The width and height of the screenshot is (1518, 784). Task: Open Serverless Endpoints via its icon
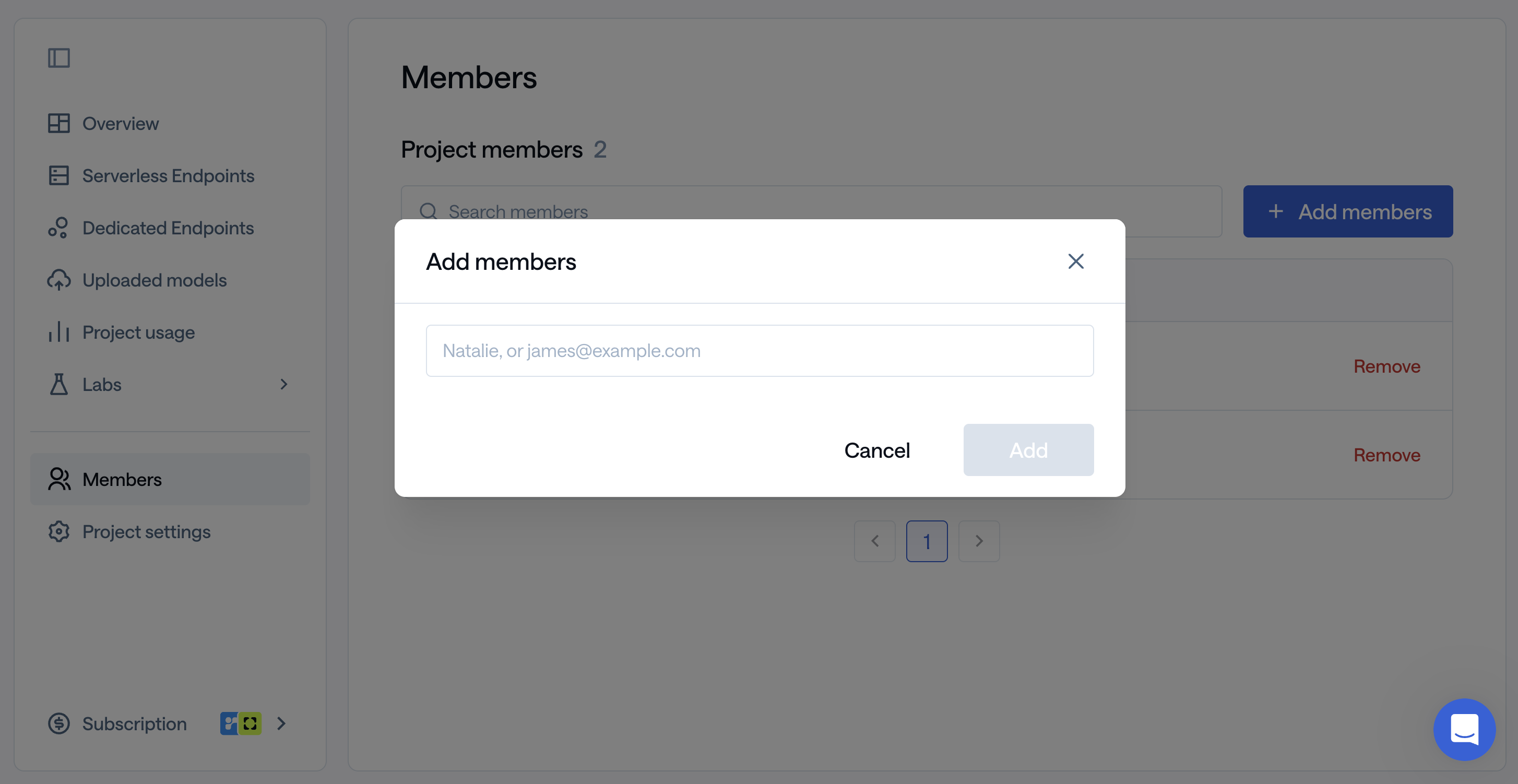59,175
